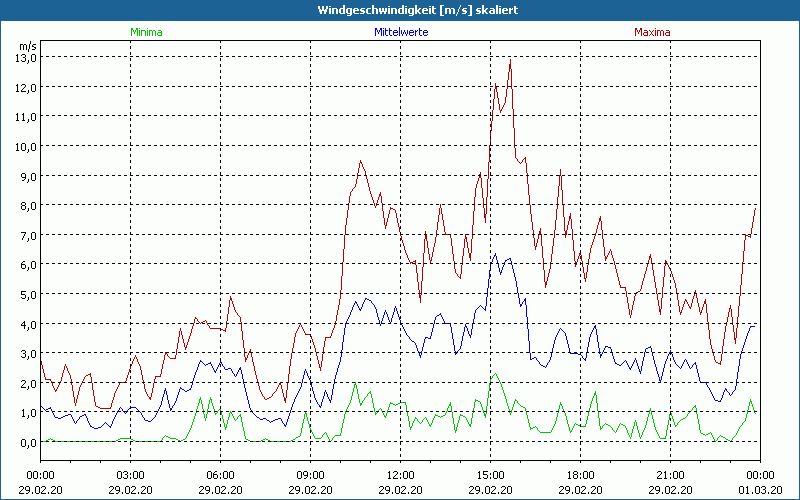This screenshot has width=800, height=500.
Task: Click the 3,0 y-axis value
Action: 28,353
